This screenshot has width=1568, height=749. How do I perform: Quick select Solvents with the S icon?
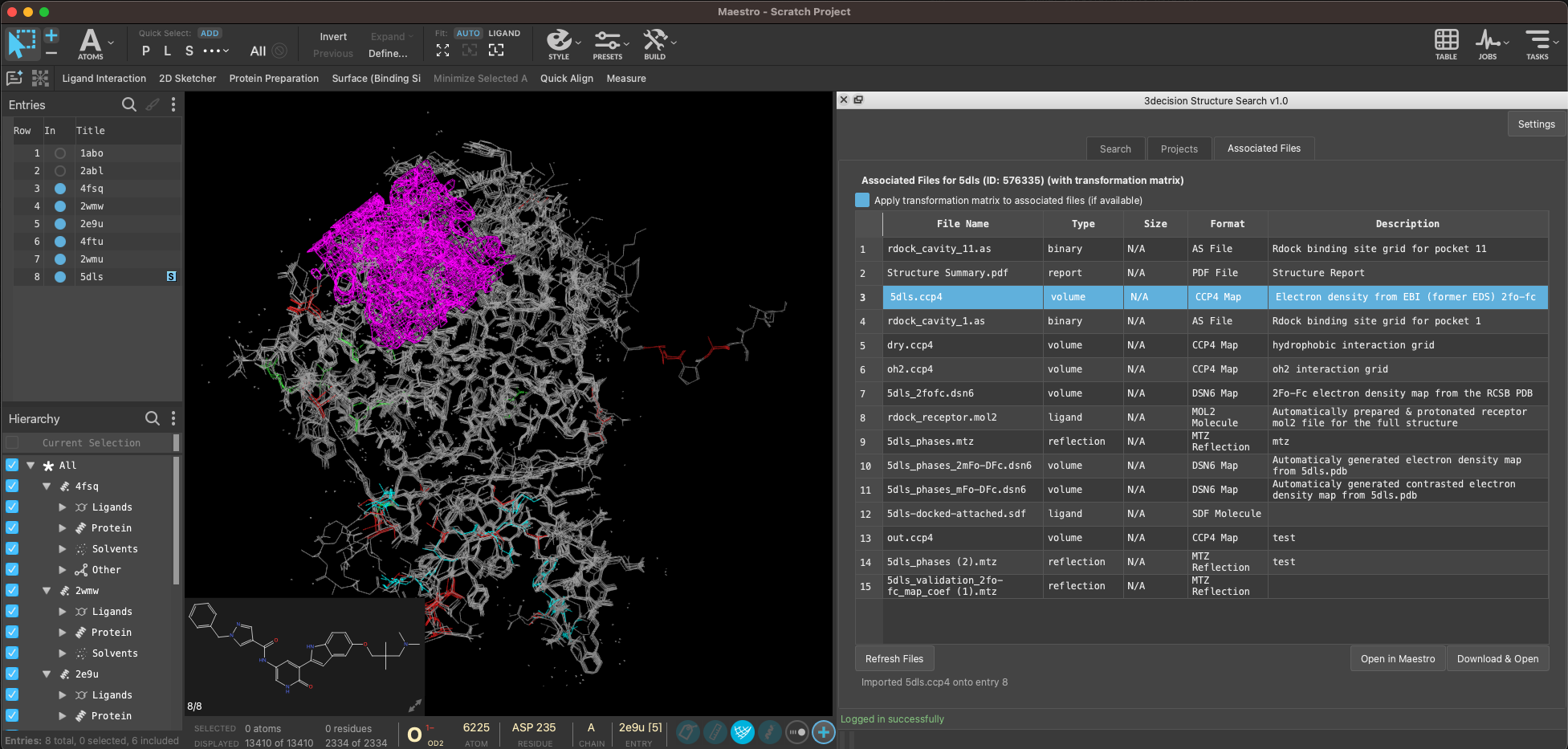click(x=189, y=51)
